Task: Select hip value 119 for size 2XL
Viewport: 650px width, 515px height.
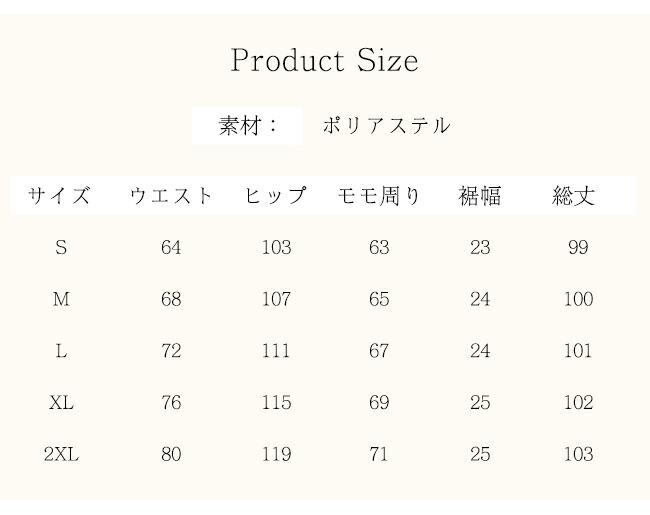Action: tap(276, 455)
